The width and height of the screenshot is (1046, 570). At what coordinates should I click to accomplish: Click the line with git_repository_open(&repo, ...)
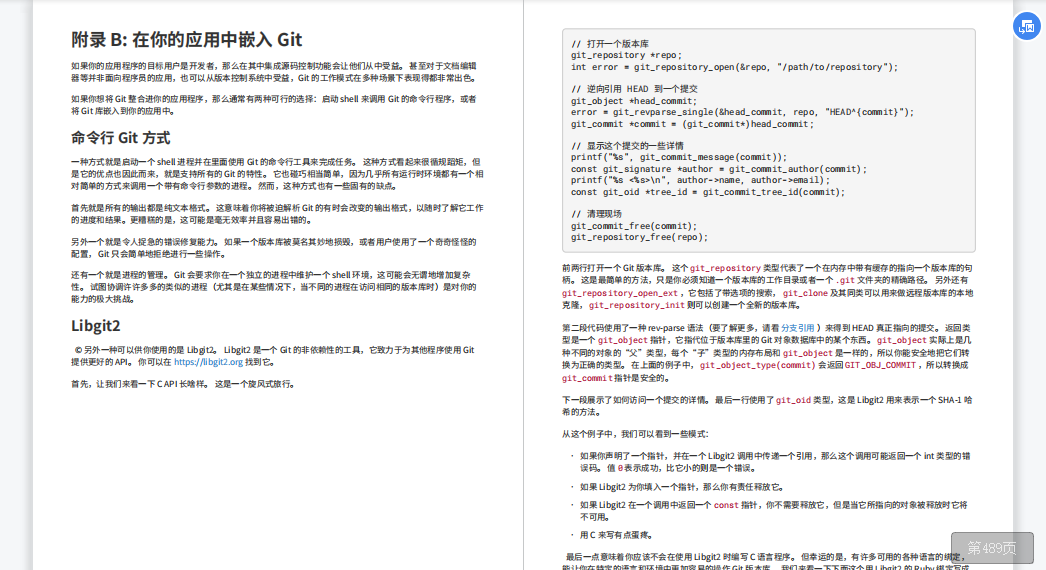coord(734,67)
